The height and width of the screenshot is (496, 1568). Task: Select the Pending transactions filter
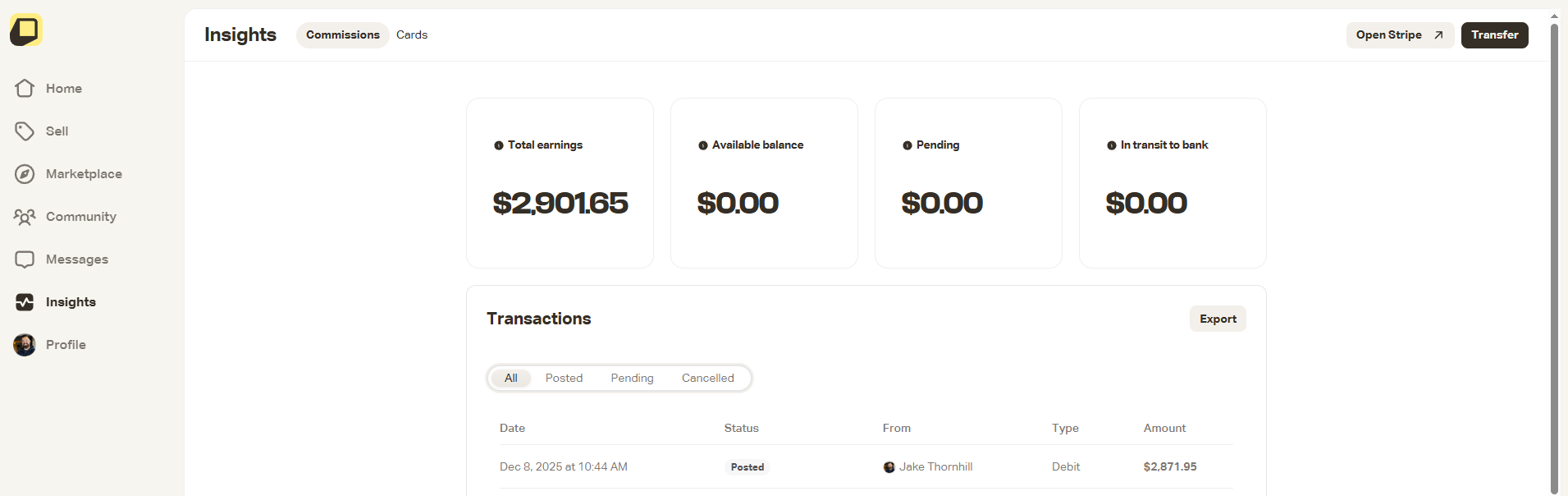pyautogui.click(x=632, y=378)
